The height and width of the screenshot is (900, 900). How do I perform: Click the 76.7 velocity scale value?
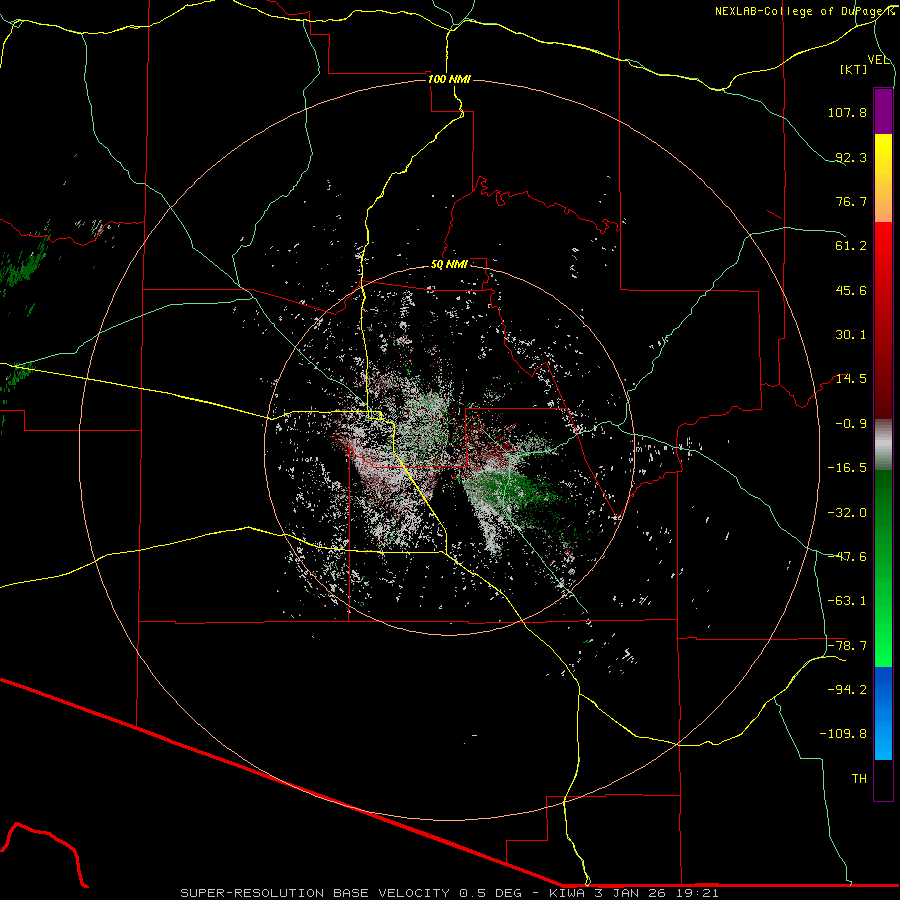coord(851,201)
